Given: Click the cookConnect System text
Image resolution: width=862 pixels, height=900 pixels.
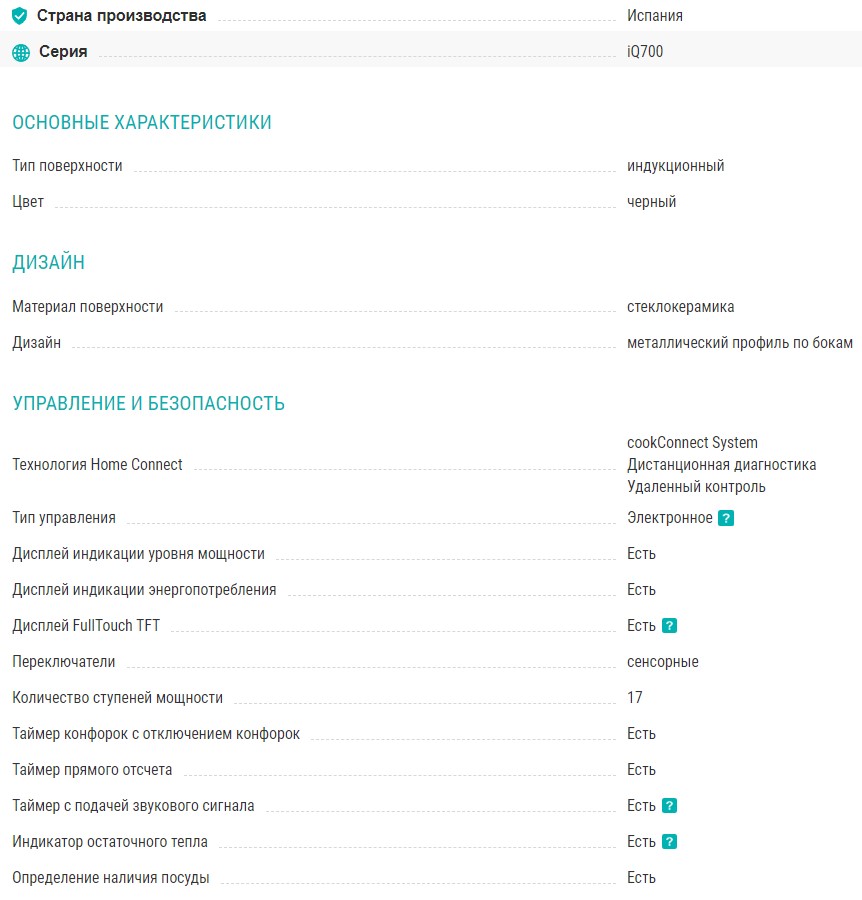Looking at the screenshot, I should coord(692,442).
